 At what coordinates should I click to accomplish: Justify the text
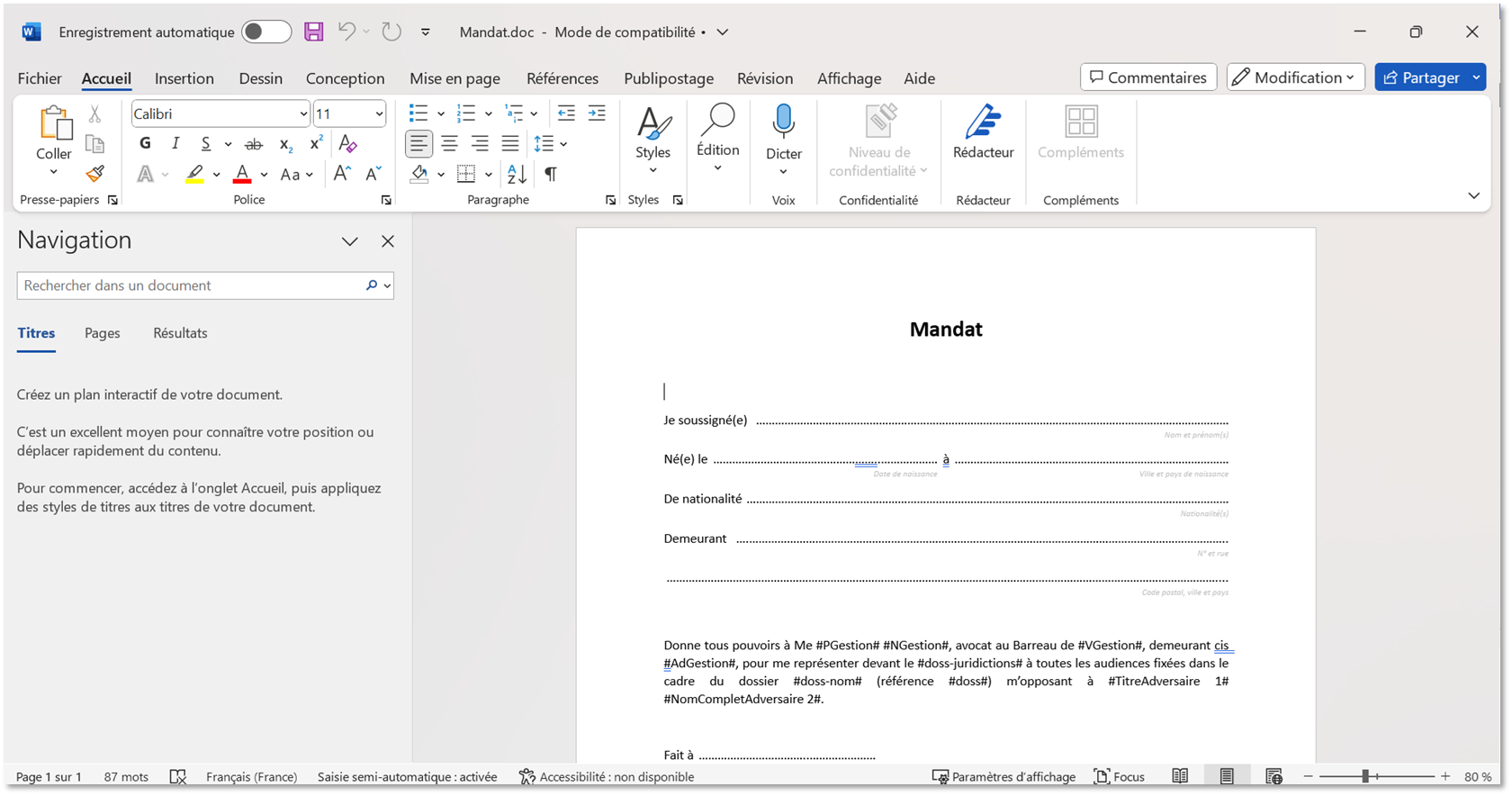pyautogui.click(x=510, y=143)
